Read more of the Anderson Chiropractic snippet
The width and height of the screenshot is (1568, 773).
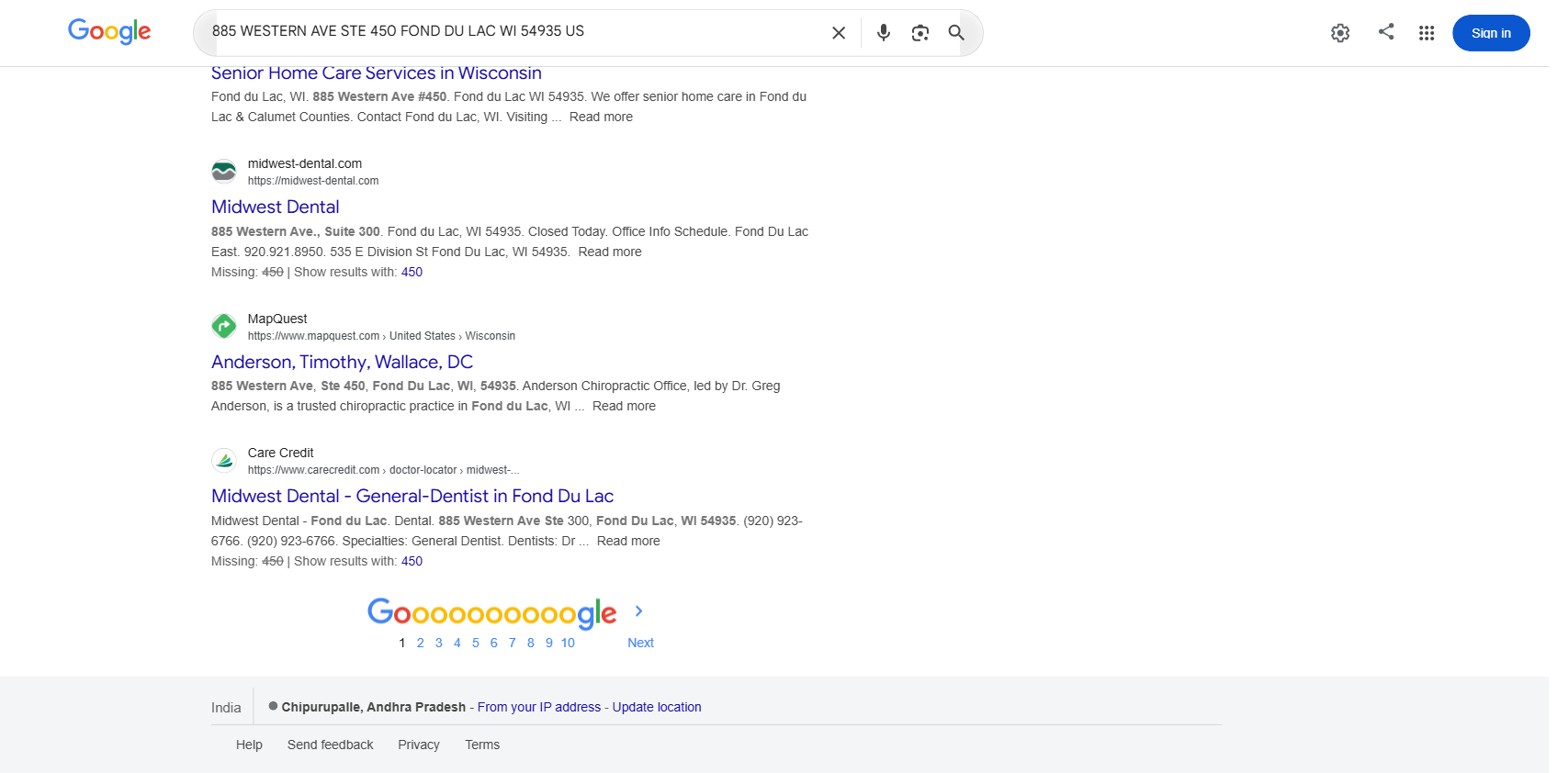(x=624, y=406)
